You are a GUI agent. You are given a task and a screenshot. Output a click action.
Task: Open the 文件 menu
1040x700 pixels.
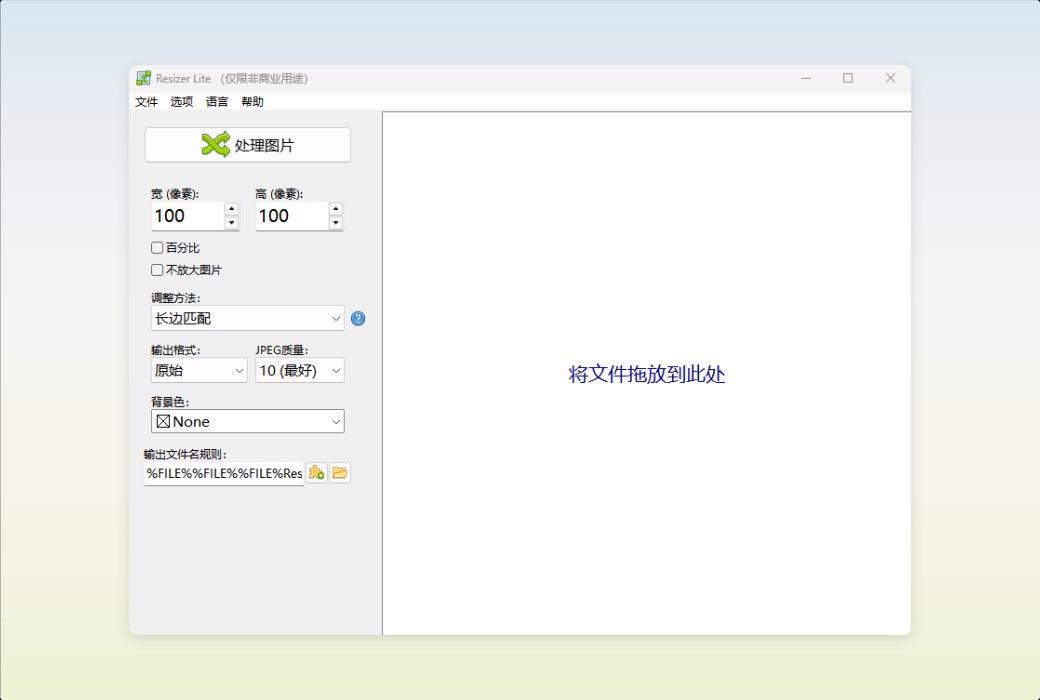(x=145, y=101)
